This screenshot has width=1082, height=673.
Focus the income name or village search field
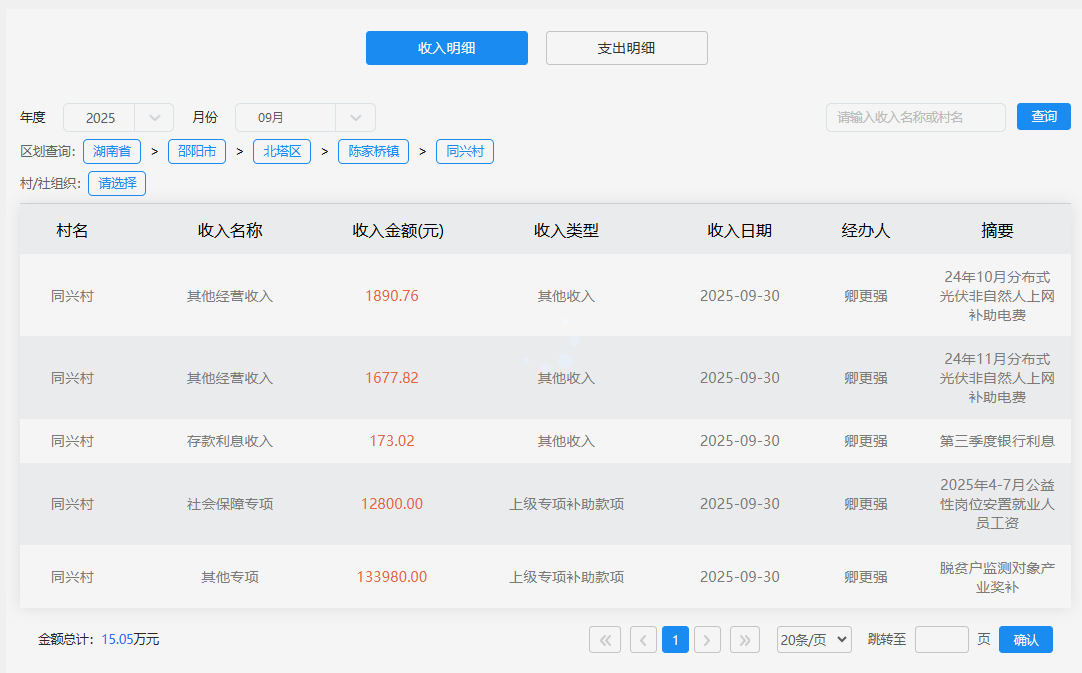click(x=915, y=118)
